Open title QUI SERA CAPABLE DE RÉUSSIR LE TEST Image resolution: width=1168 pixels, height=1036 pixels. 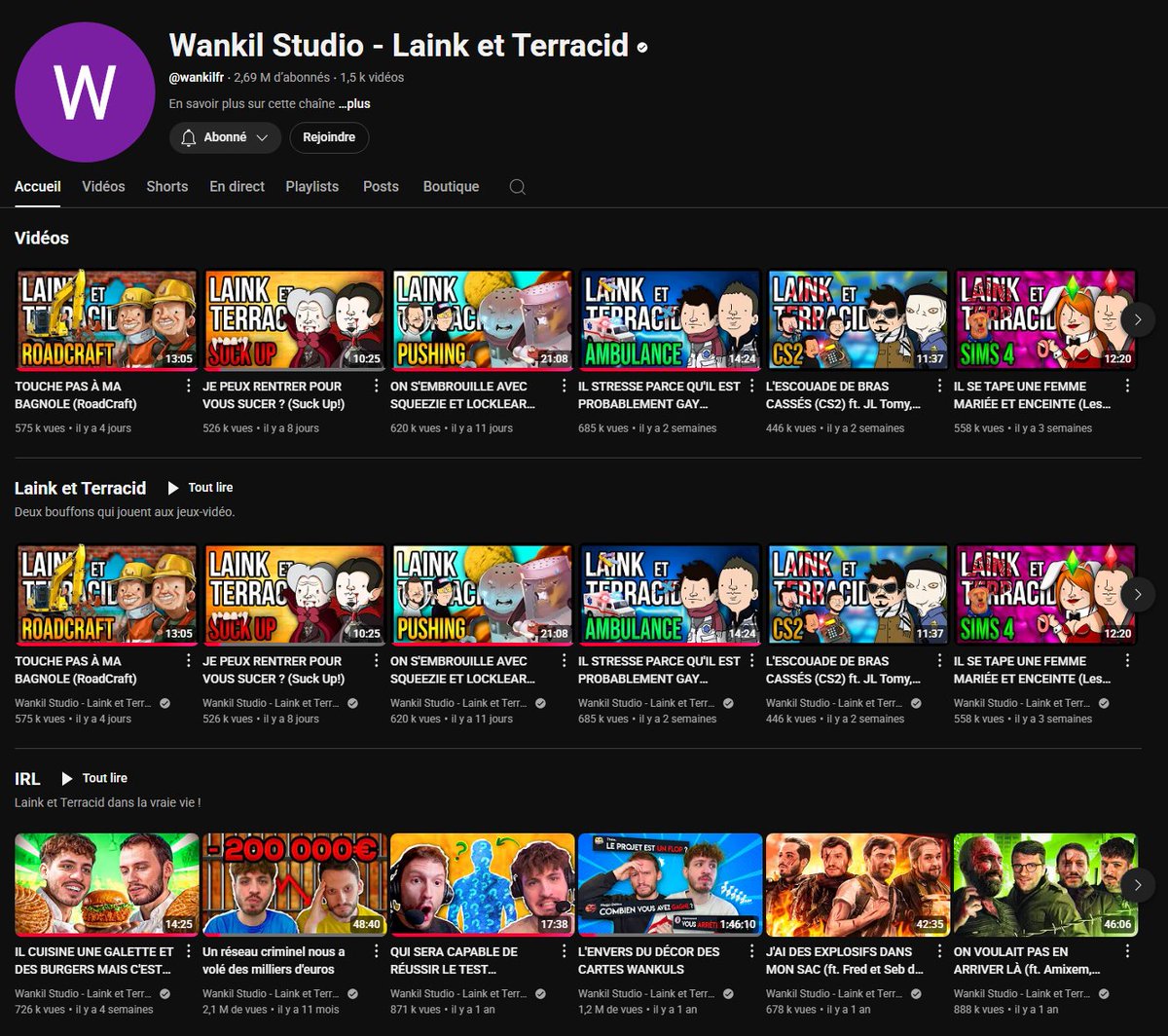click(x=456, y=961)
